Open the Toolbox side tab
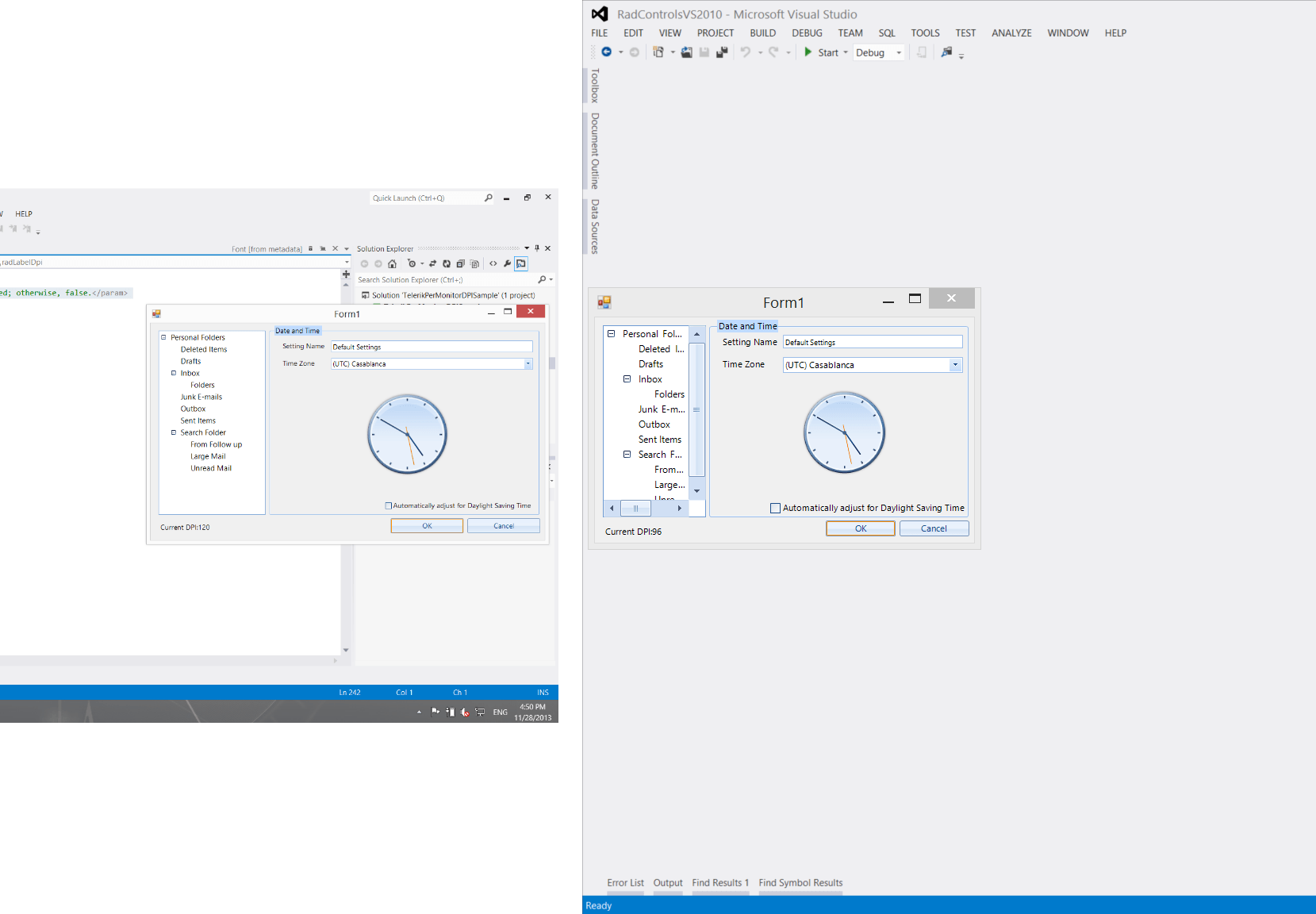Screen dimensions: 1316x914 [x=595, y=86]
